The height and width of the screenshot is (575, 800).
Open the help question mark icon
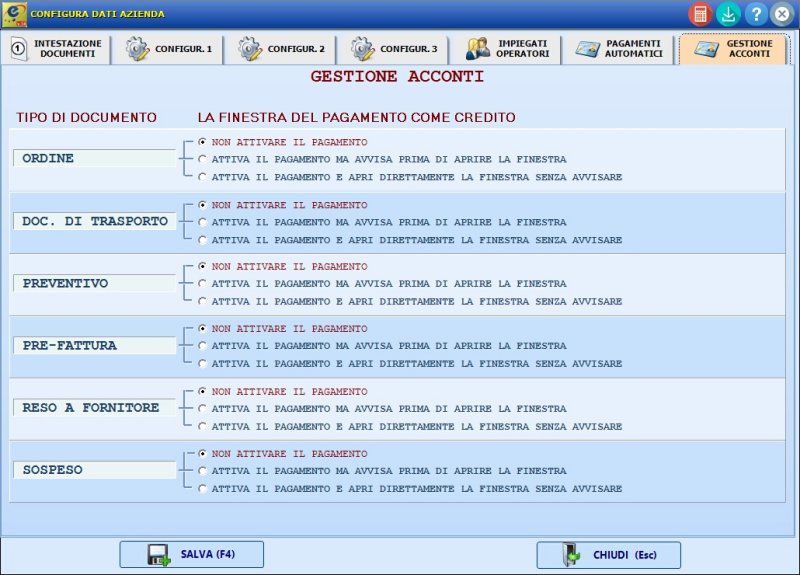point(756,14)
